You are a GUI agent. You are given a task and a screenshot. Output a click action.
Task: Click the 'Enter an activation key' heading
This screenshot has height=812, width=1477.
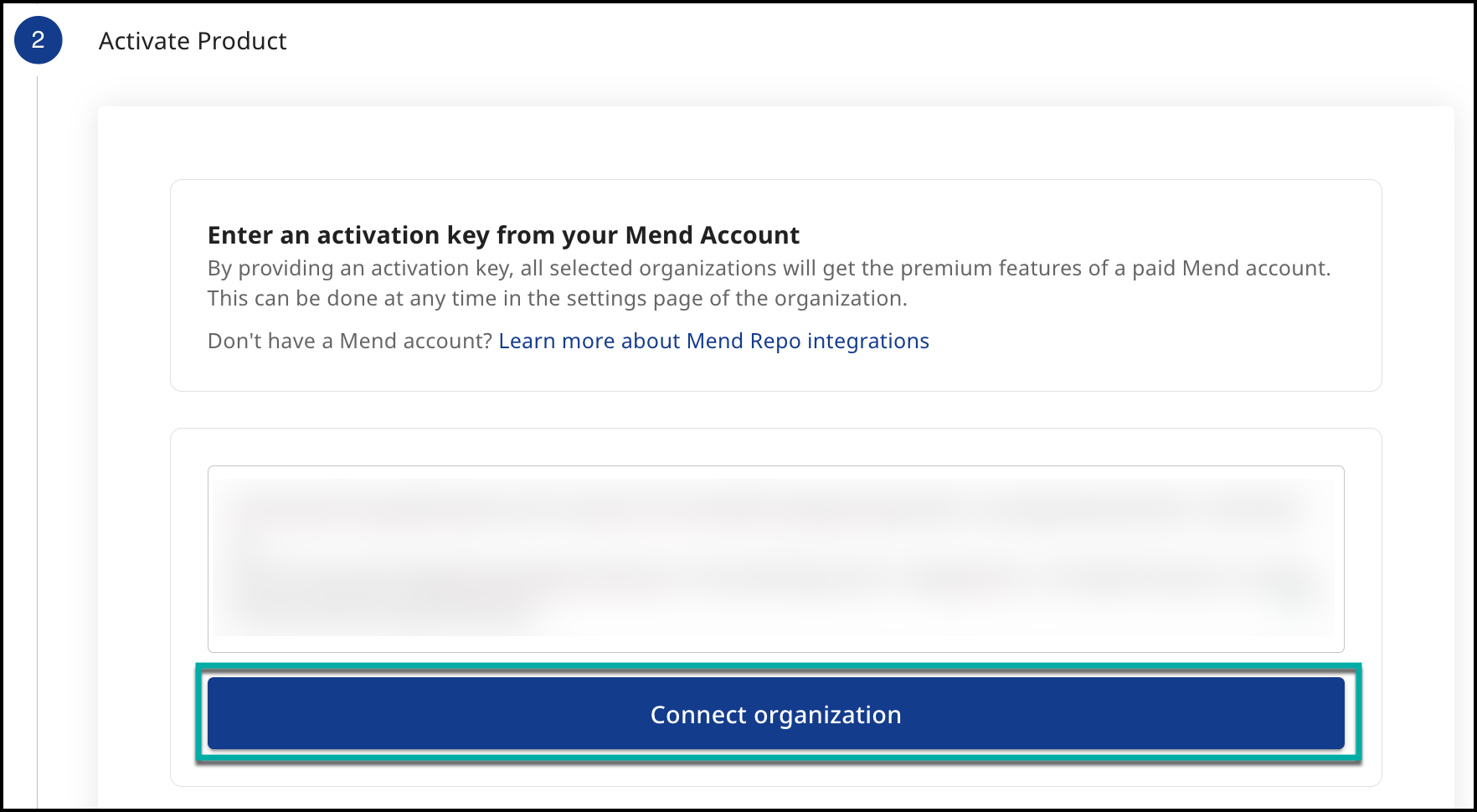(x=503, y=235)
